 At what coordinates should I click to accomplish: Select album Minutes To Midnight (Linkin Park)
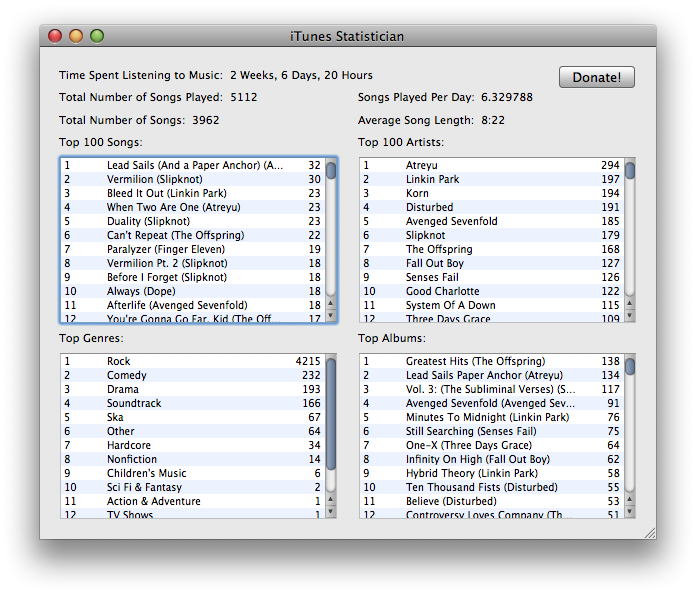pyautogui.click(x=492, y=417)
